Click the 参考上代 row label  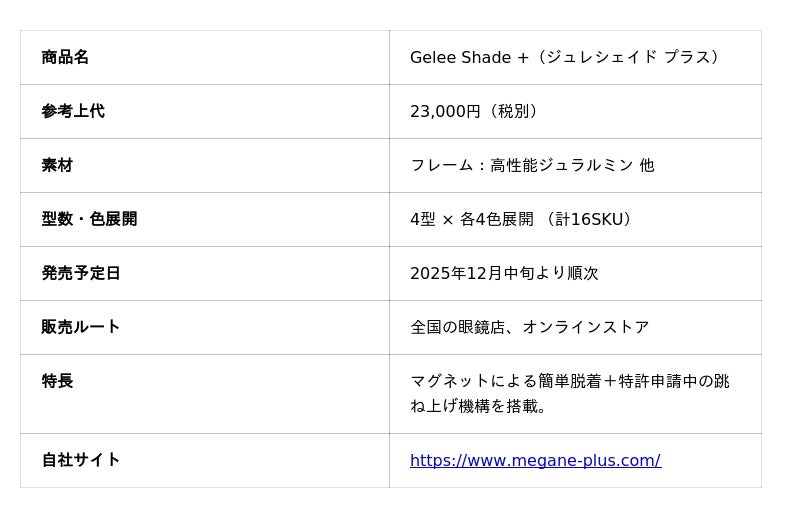(x=73, y=111)
